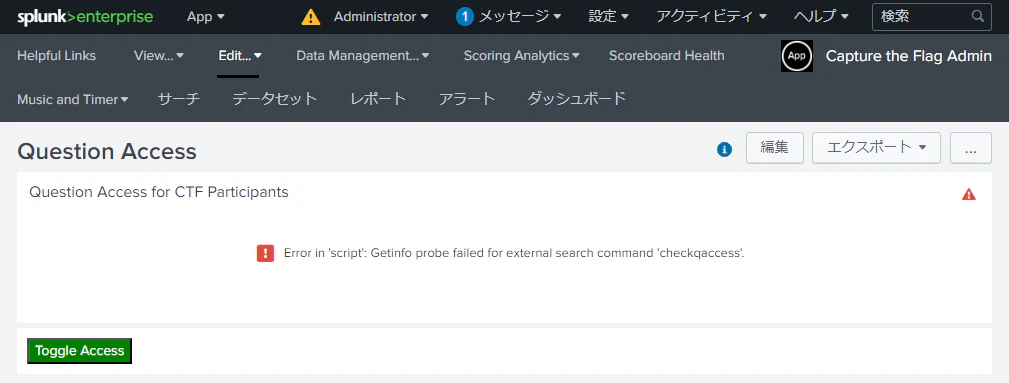
Task: Click the Capture the Flag Admin title
Action: coord(908,56)
